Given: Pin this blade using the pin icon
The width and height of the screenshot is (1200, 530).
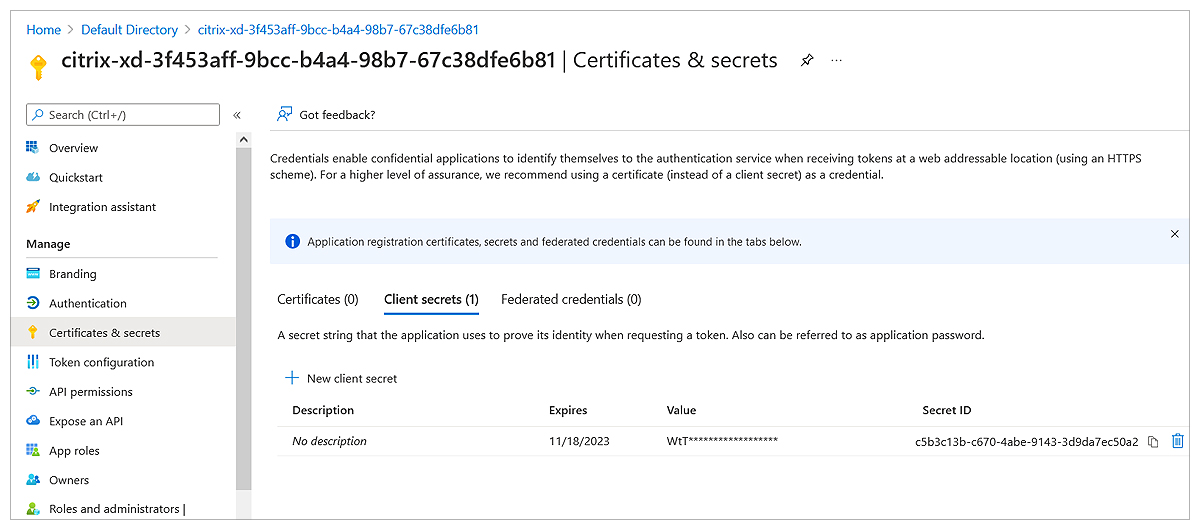Looking at the screenshot, I should (807, 60).
